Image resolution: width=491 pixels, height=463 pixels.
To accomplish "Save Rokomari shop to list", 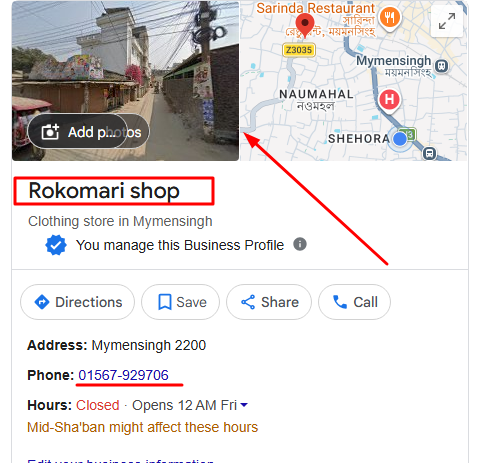I will 181,302.
